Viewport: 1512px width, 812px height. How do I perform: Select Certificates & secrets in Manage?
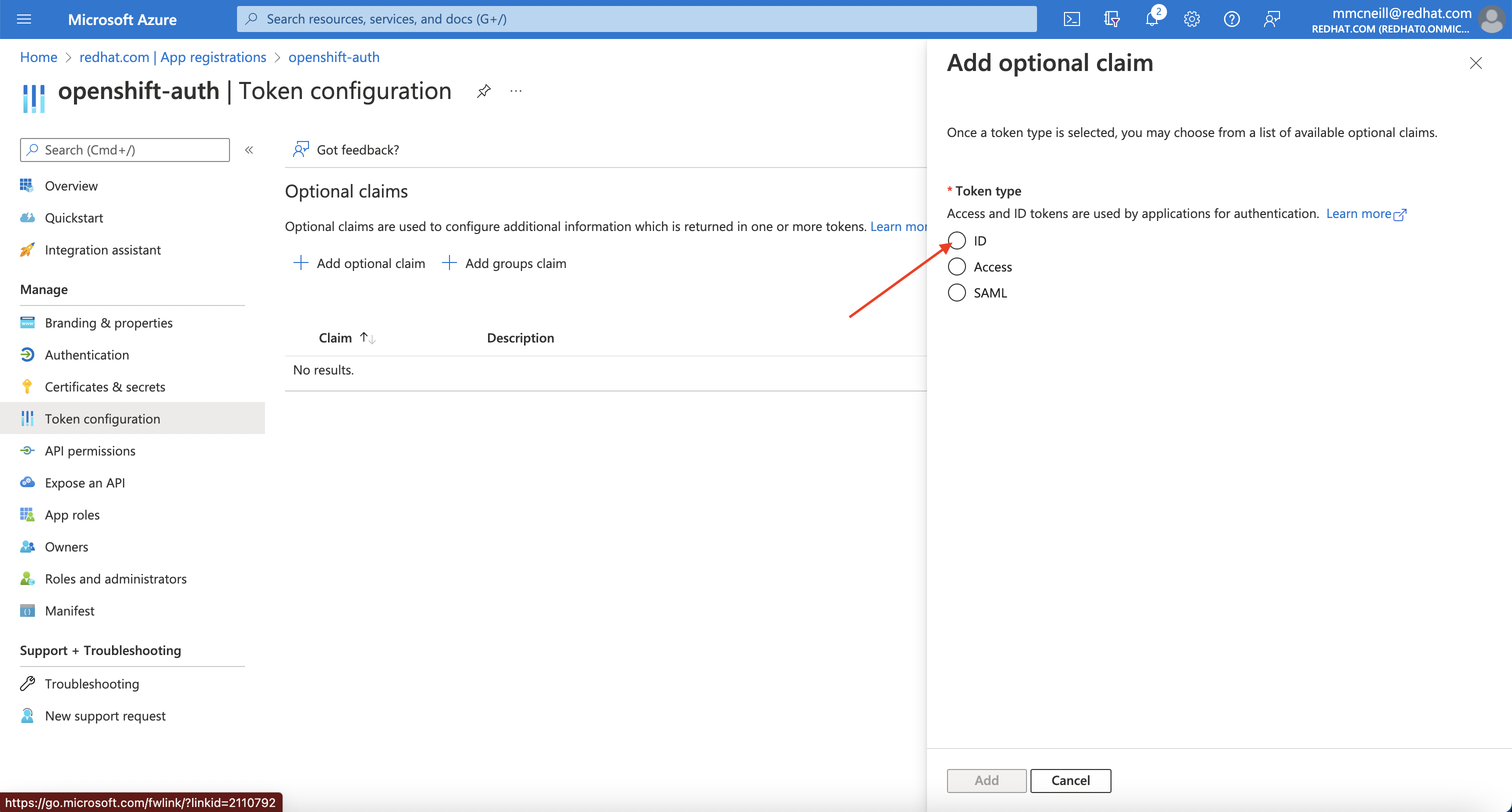tap(105, 386)
